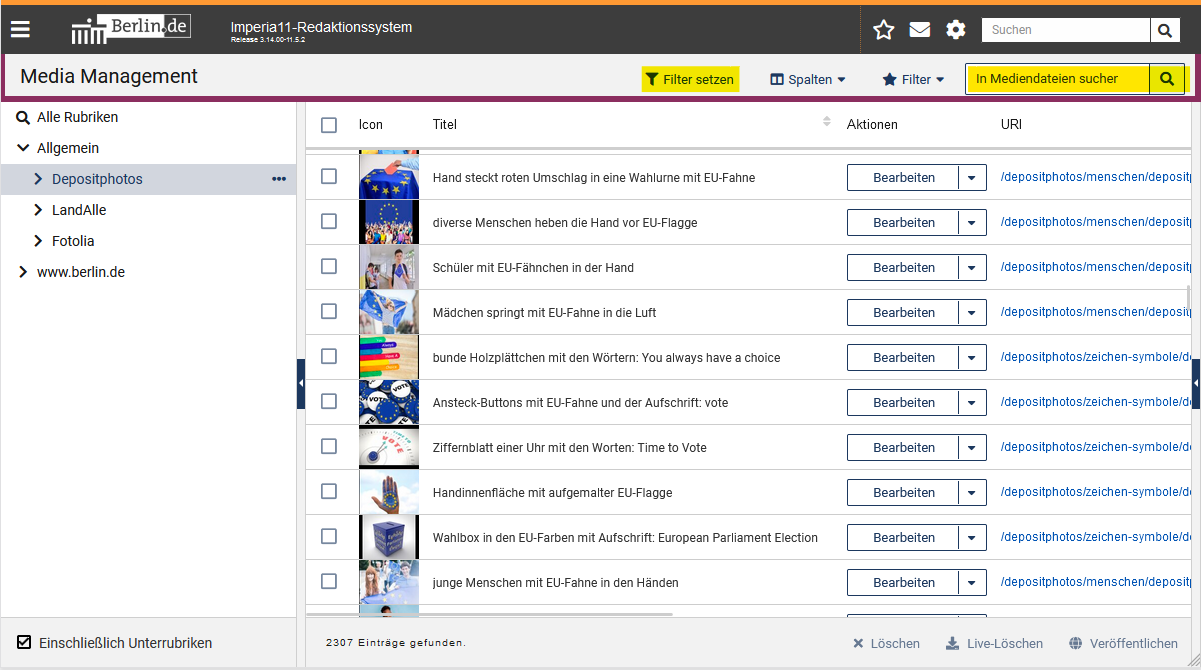The image size is (1201, 670).
Task: Click the Berlin.de logo
Action: (x=131, y=29)
